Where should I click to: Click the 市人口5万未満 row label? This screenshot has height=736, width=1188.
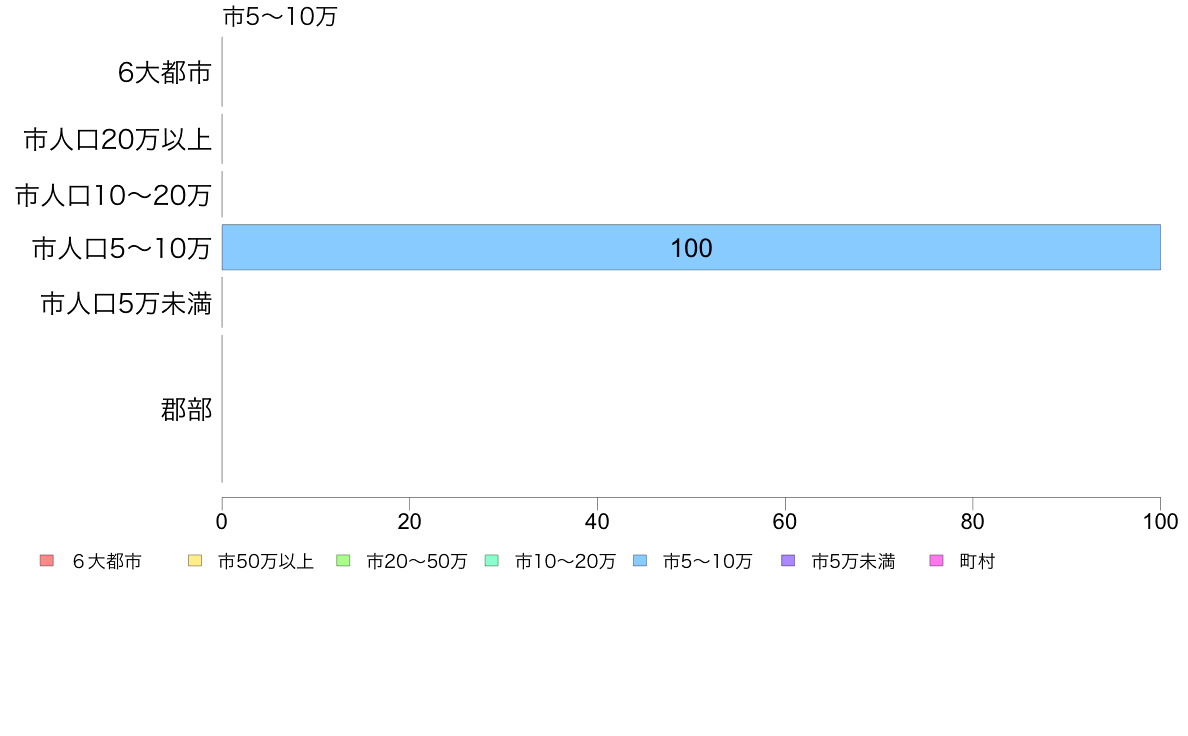coord(126,304)
